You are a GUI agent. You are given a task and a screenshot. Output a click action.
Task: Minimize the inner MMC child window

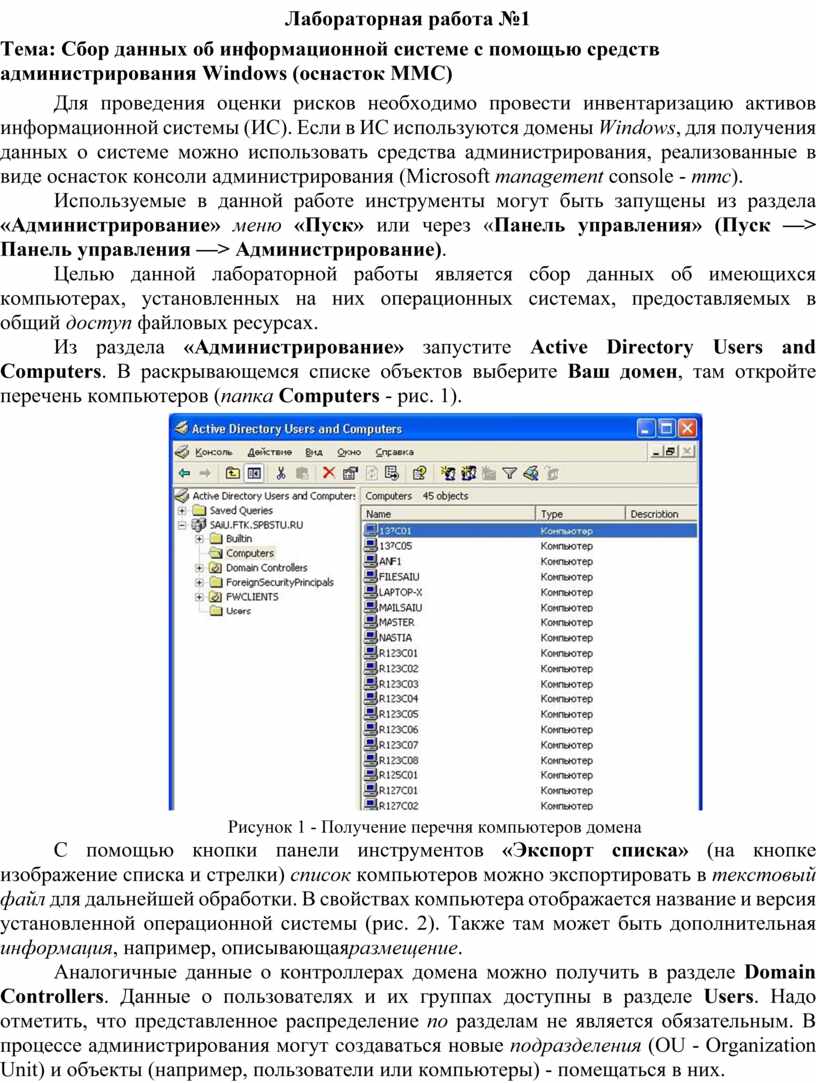tap(657, 452)
